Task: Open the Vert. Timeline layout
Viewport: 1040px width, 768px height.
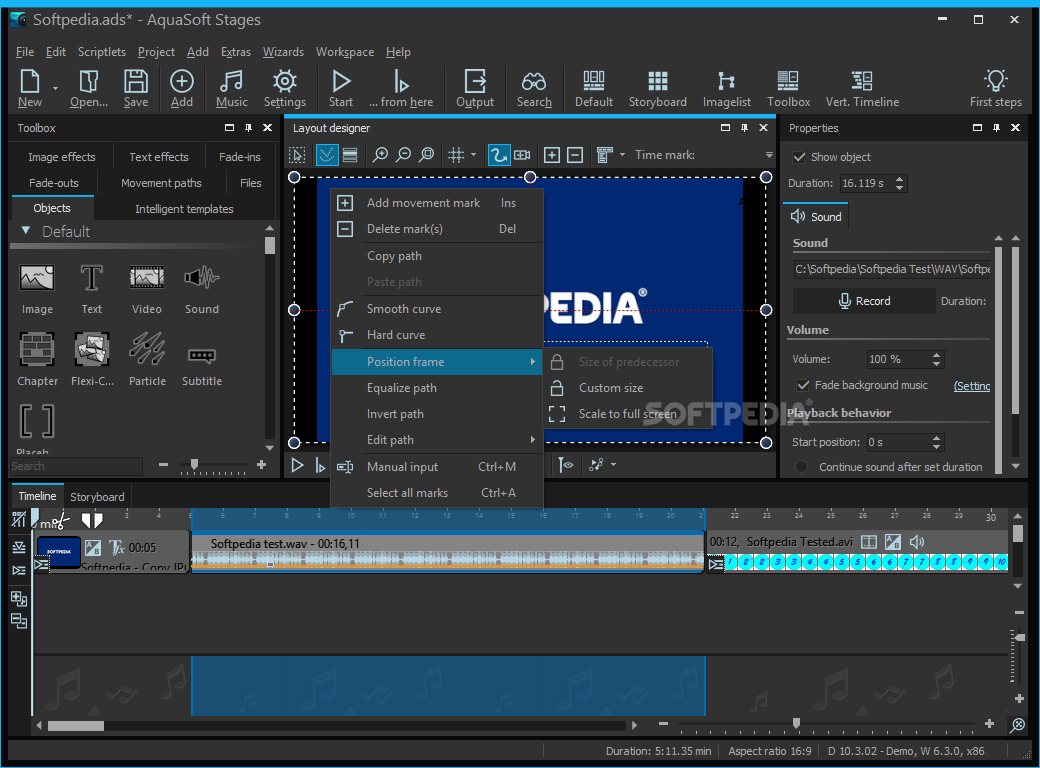Action: click(x=861, y=88)
